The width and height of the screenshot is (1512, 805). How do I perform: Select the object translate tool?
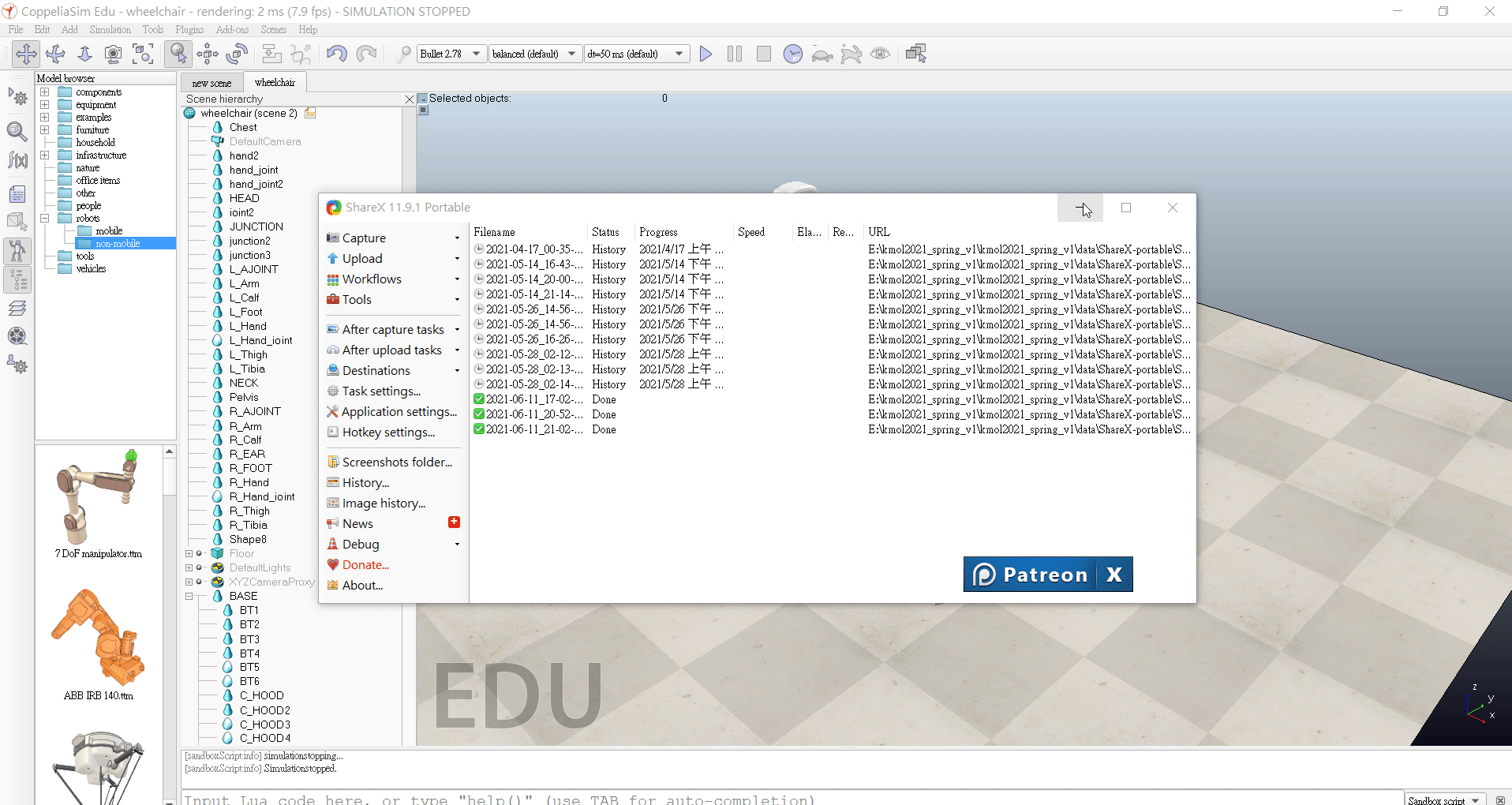point(208,54)
